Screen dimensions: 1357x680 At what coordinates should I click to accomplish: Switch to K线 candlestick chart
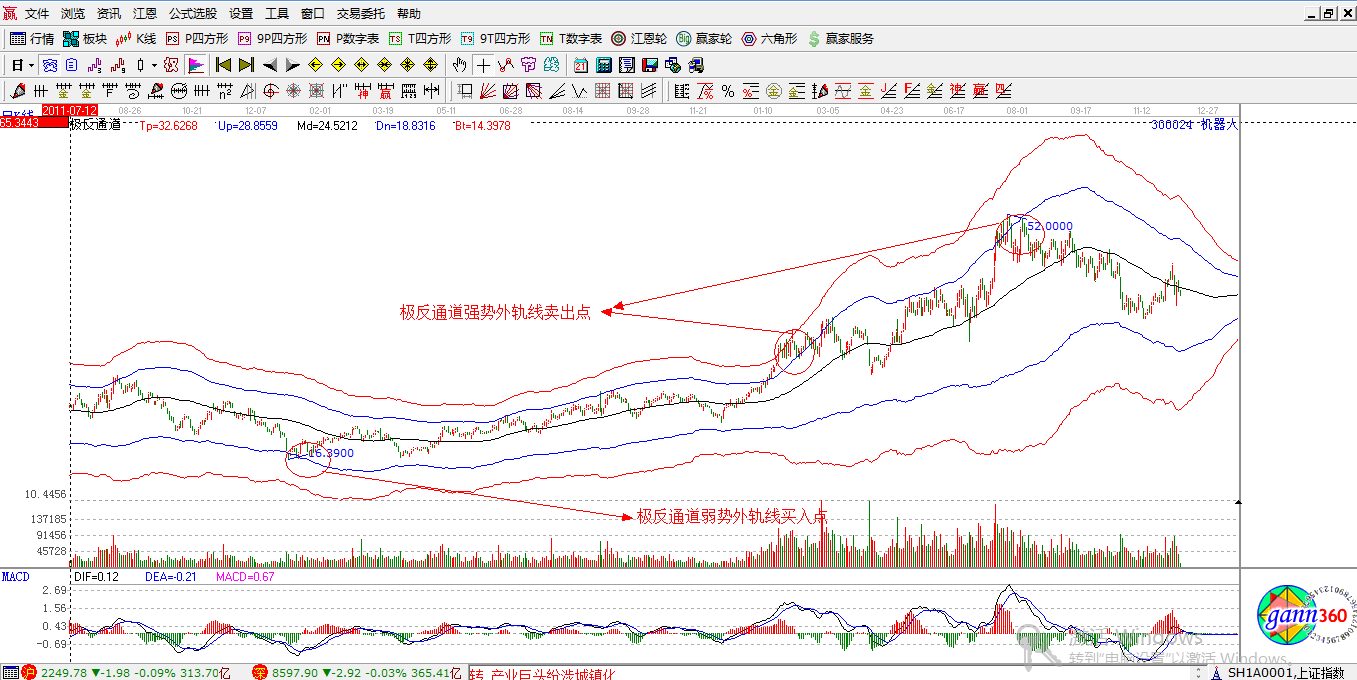tap(136, 39)
